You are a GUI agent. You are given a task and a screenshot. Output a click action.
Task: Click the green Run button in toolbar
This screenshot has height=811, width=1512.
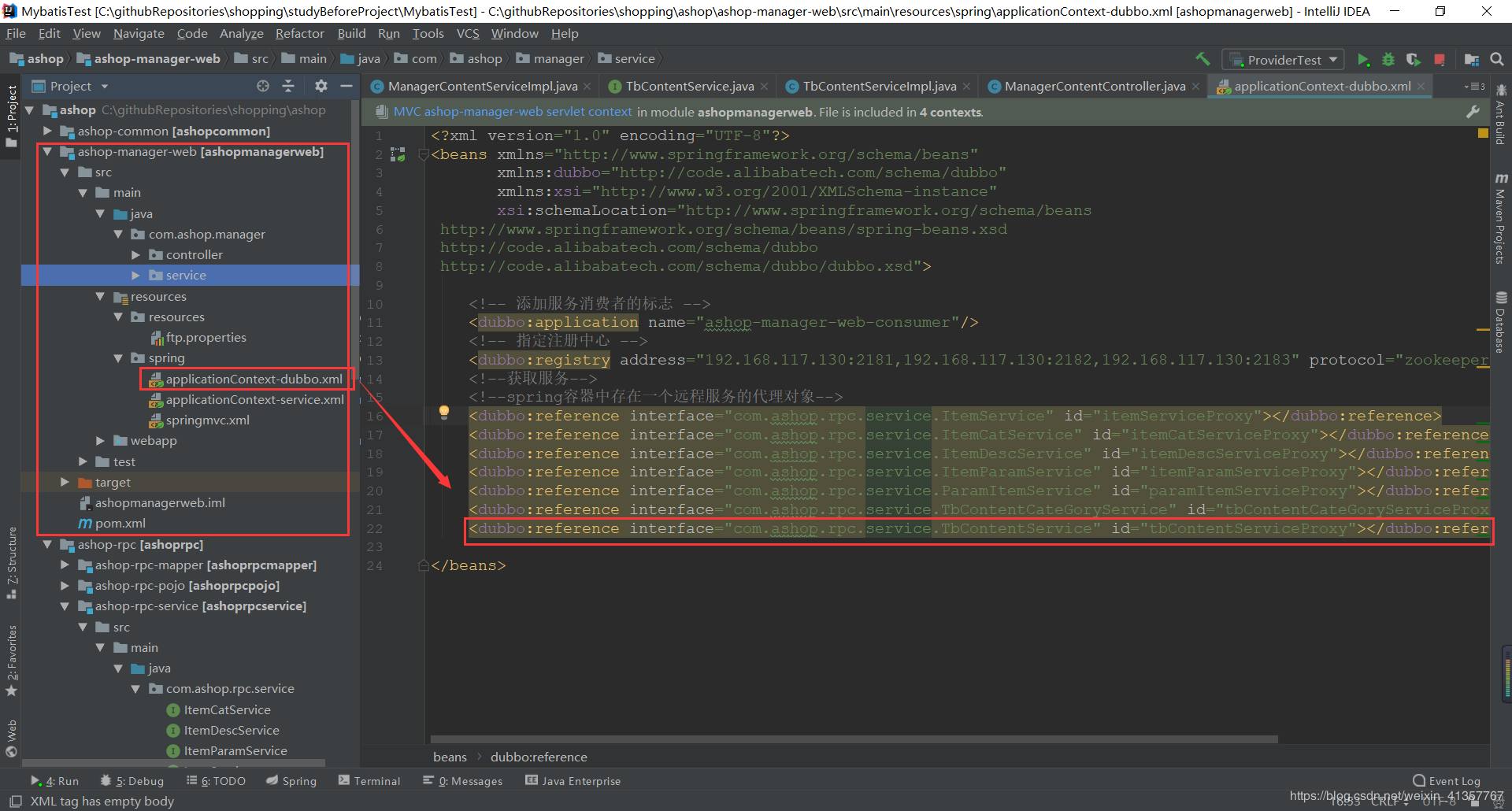click(x=1363, y=60)
